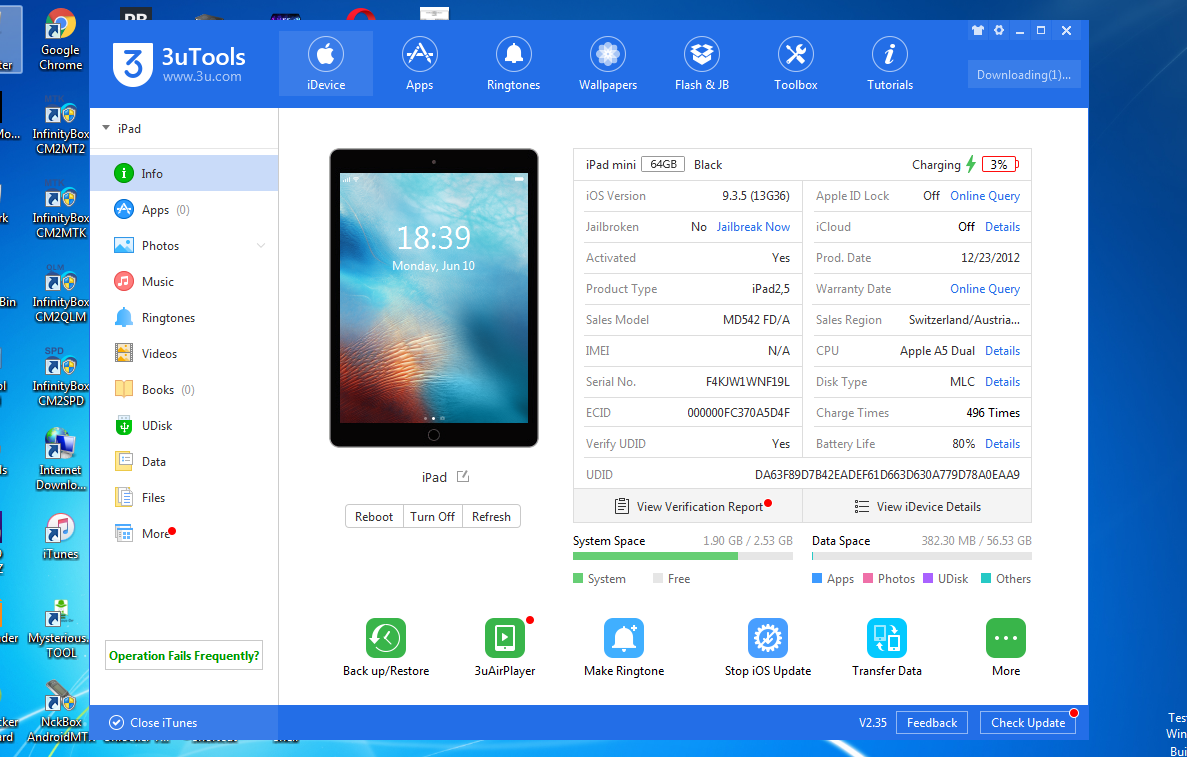Image resolution: width=1187 pixels, height=757 pixels.
Task: Toggle the Close iTunes option
Action: click(x=154, y=722)
